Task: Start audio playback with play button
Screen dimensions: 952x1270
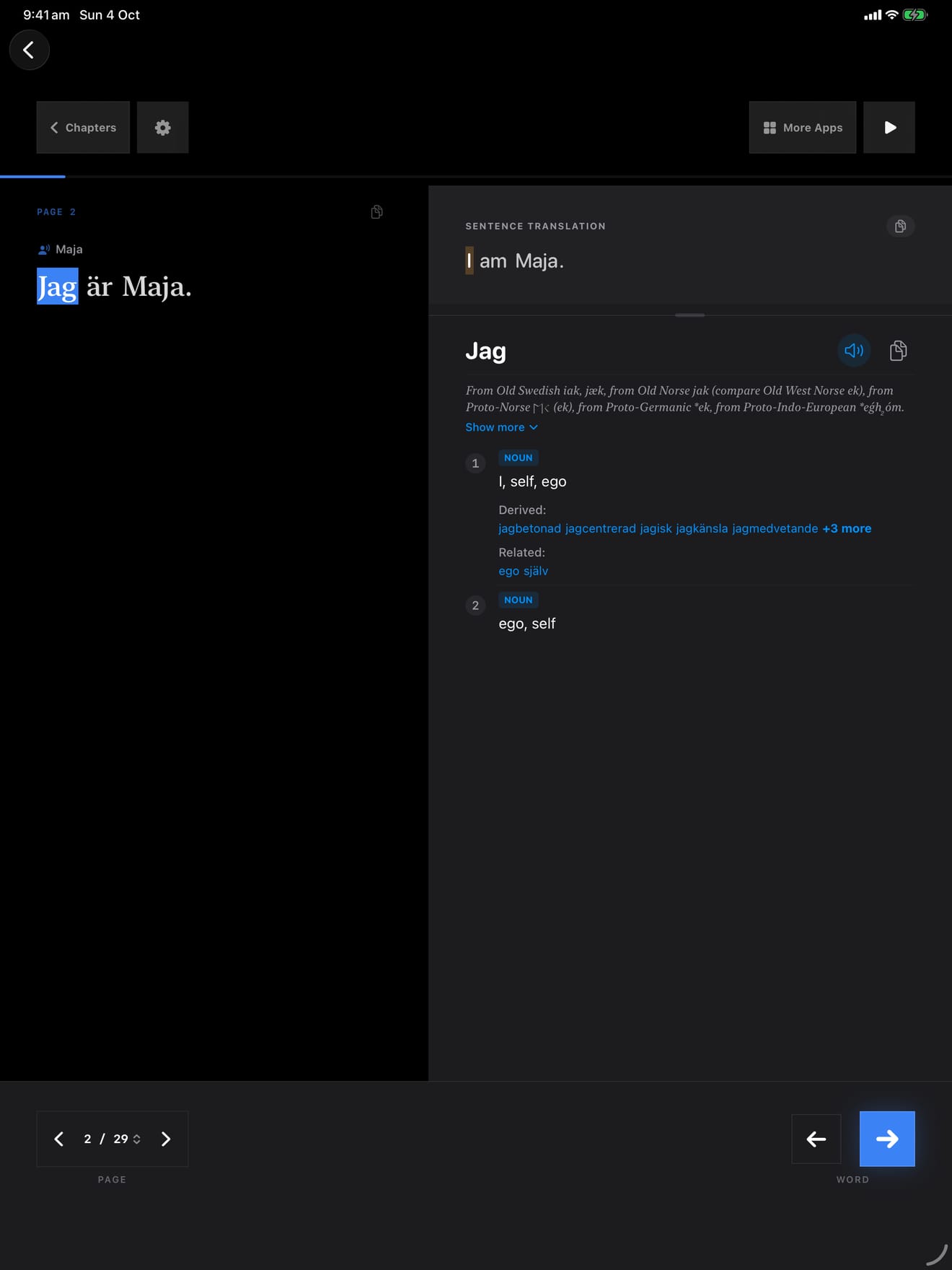Action: coord(889,127)
